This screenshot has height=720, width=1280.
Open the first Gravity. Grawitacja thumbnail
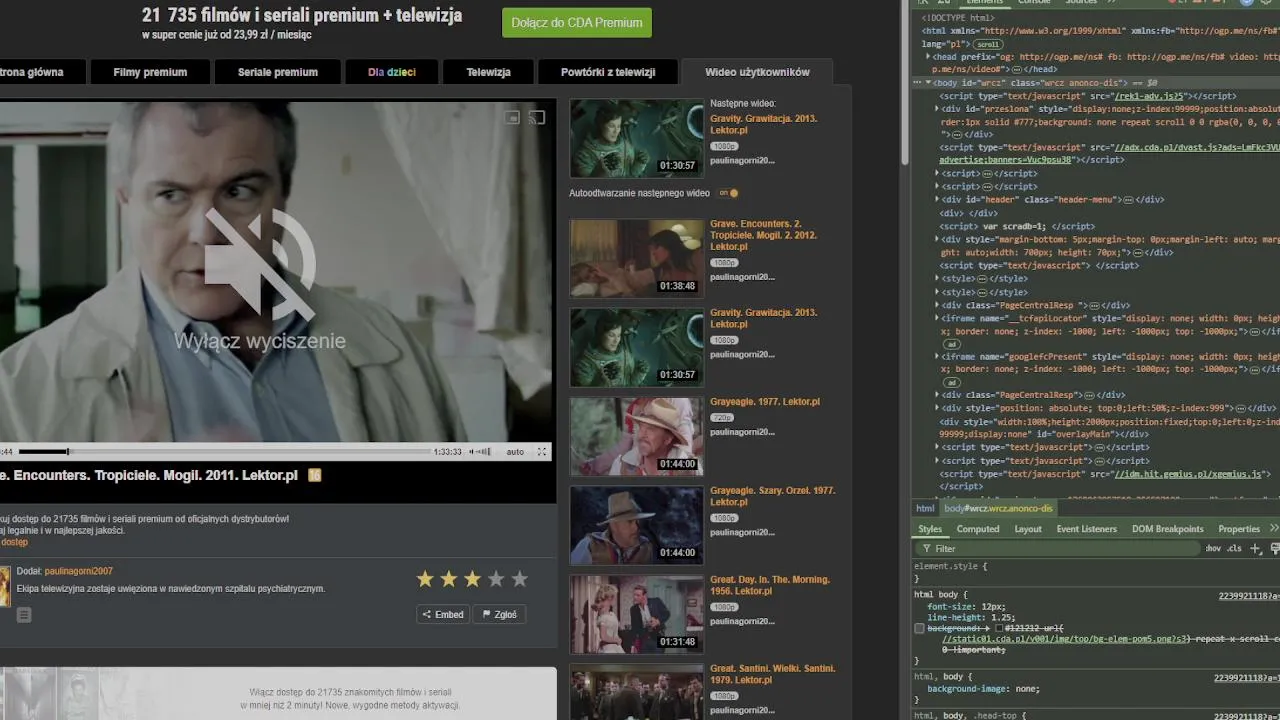[637, 138]
